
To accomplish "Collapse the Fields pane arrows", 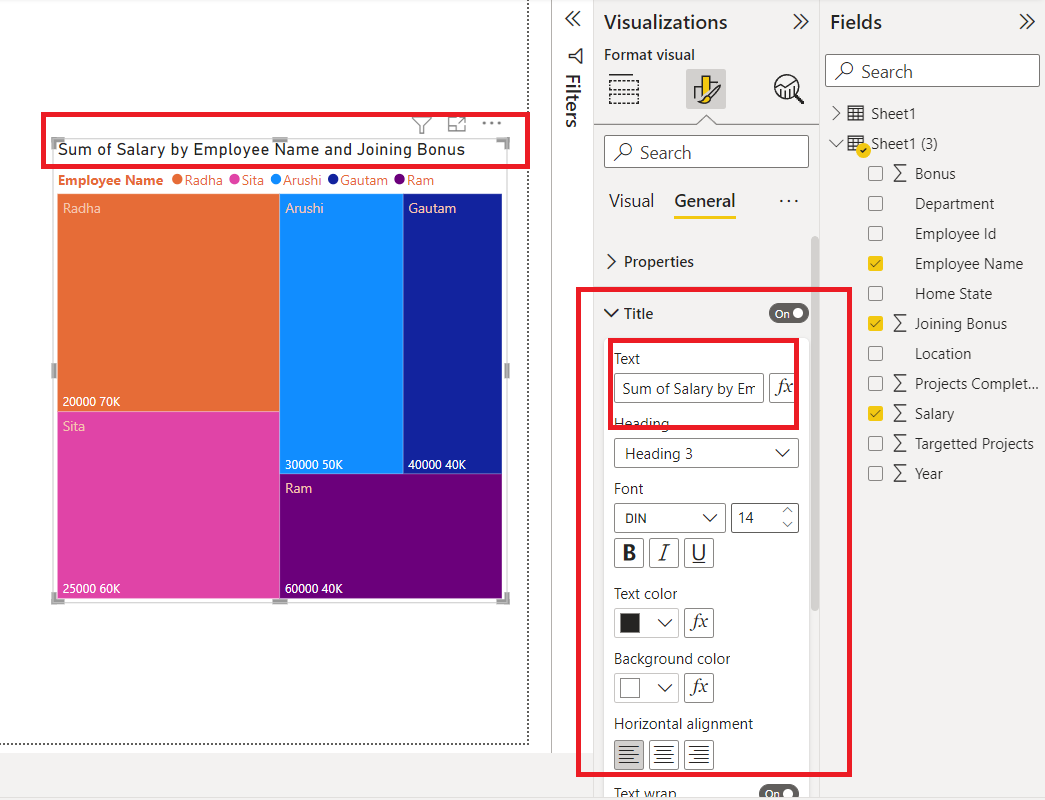I will click(x=1027, y=22).
